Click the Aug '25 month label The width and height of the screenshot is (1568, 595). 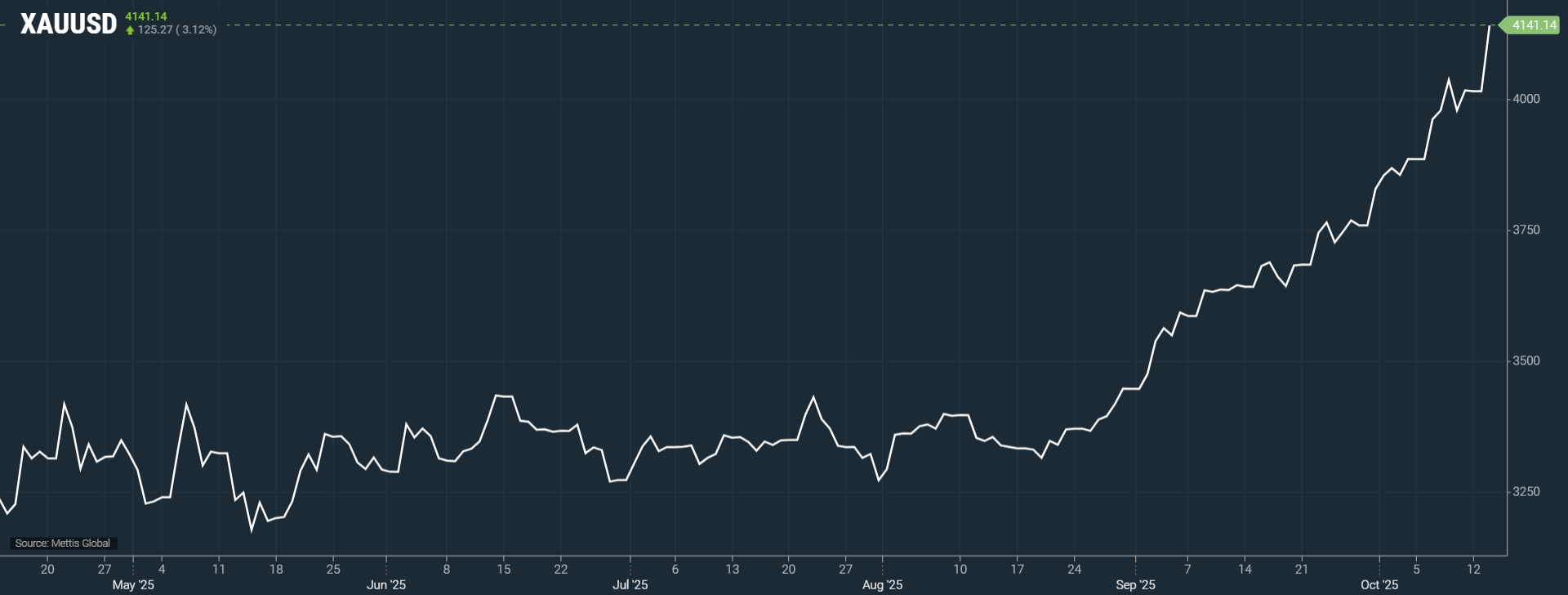coord(883,585)
